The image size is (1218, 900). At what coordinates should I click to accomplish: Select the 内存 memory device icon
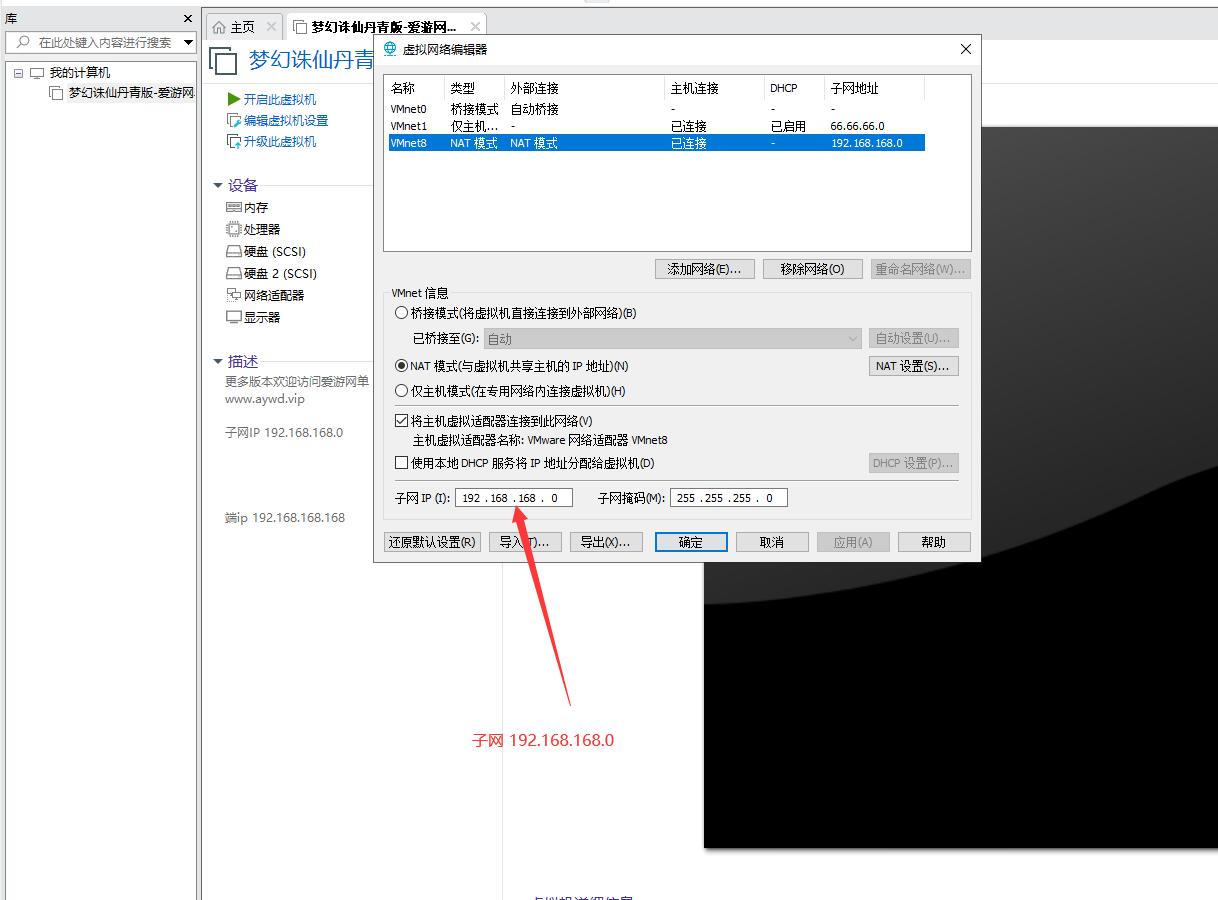[234, 207]
